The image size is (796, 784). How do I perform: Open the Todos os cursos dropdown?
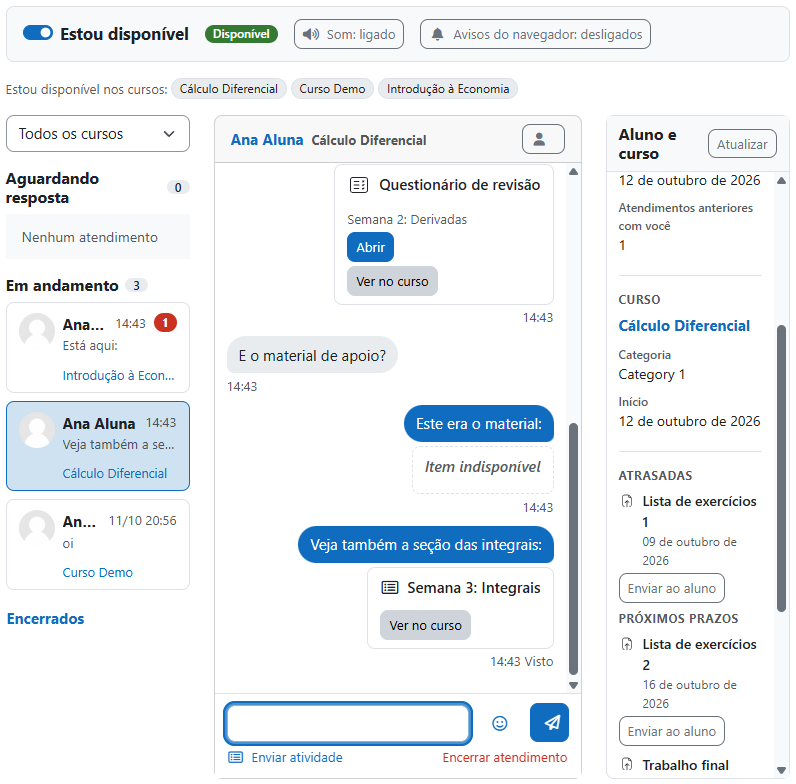[x=98, y=134]
